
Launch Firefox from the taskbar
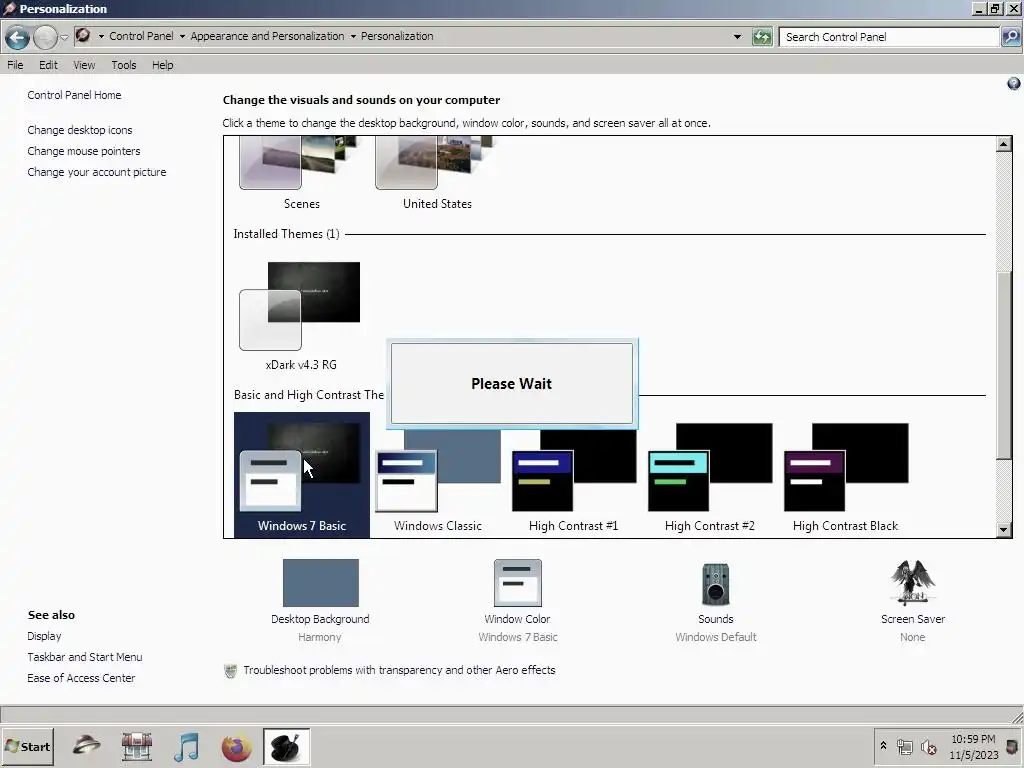tap(236, 746)
